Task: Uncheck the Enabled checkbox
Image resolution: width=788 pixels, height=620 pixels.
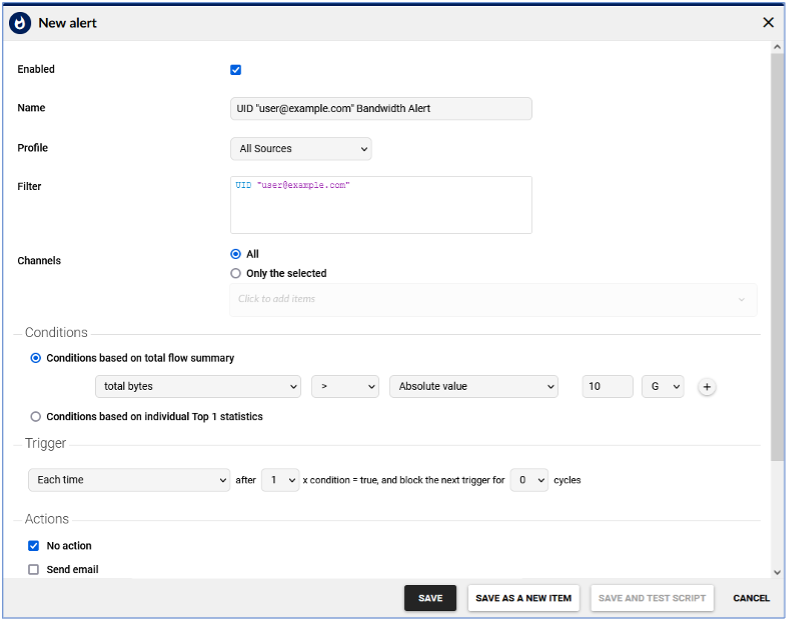Action: tap(236, 70)
